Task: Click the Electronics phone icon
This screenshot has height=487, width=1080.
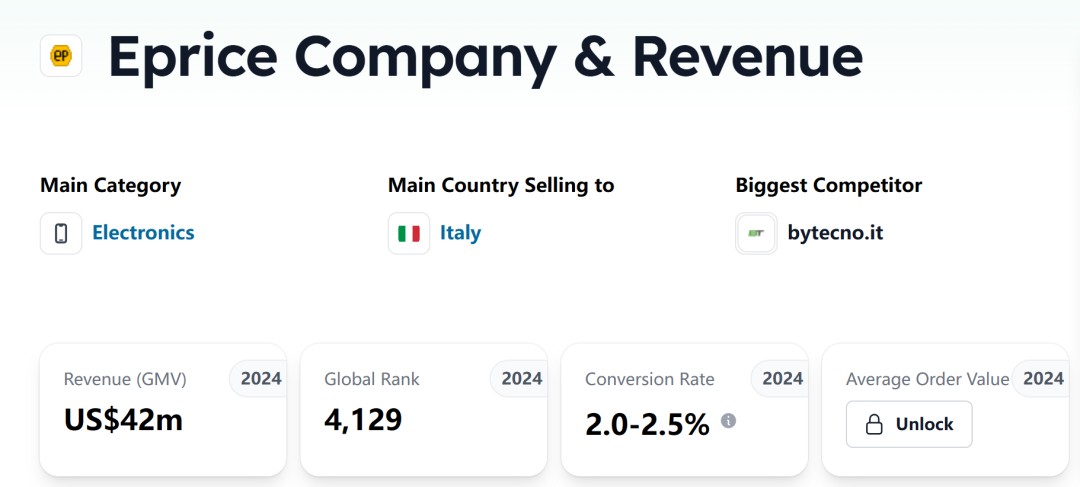Action: (x=61, y=233)
